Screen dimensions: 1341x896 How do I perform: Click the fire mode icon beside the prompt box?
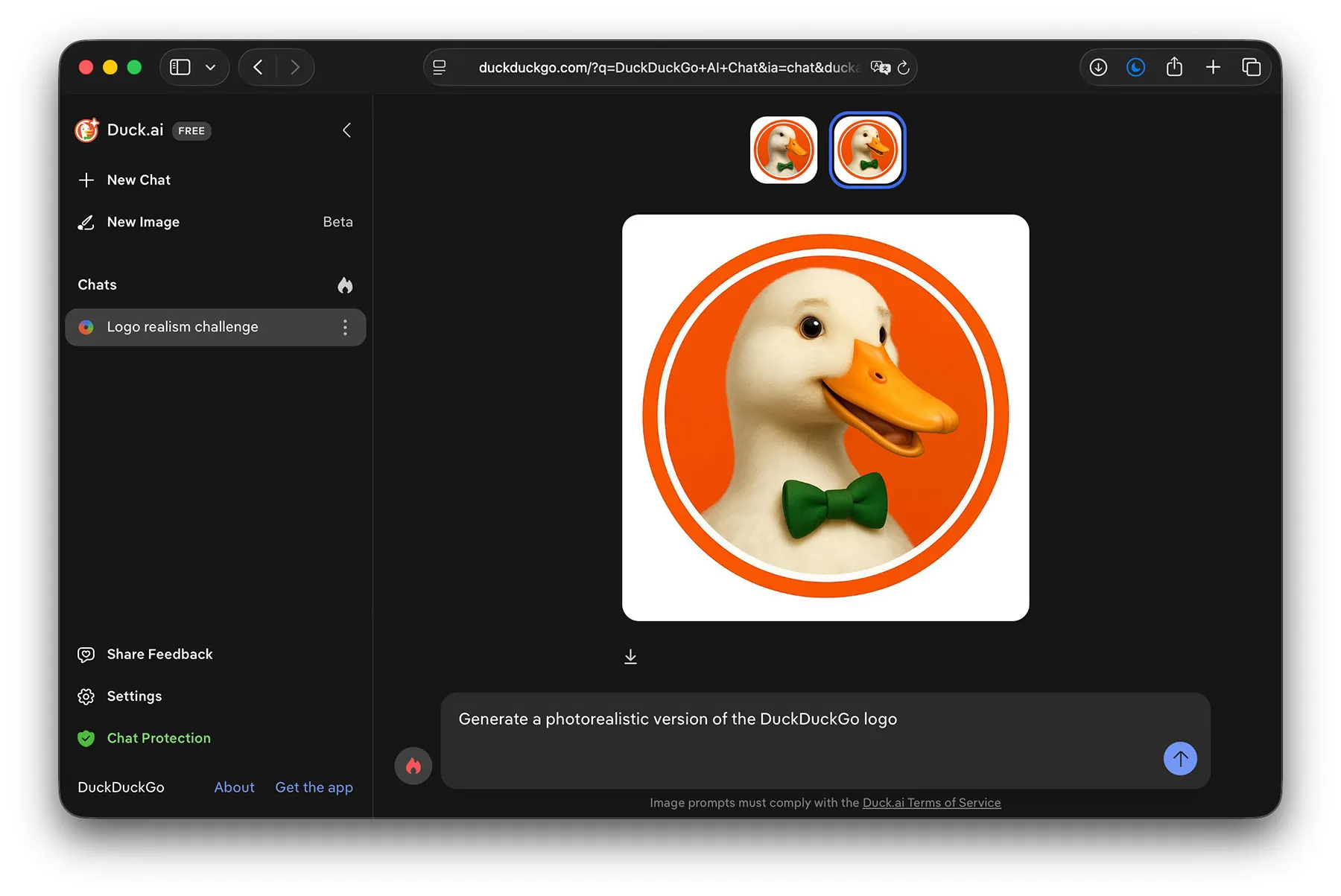[413, 766]
